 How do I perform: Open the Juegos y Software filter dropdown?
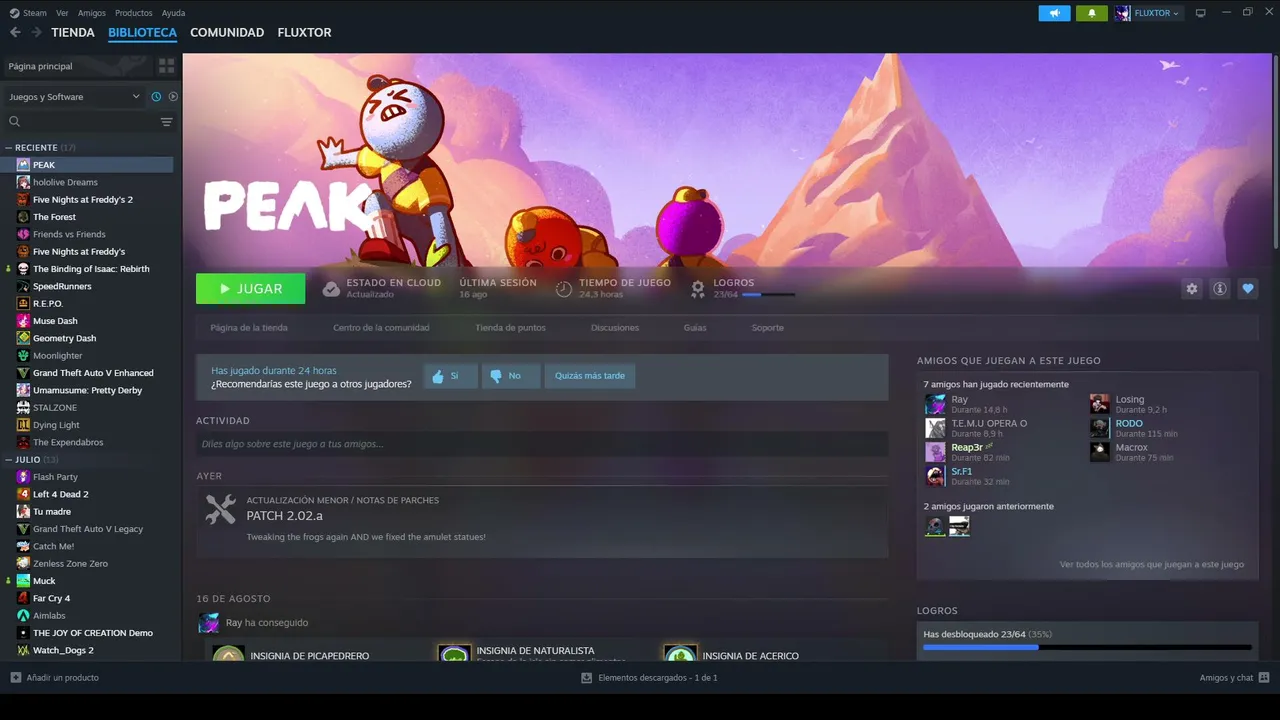pyautogui.click(x=74, y=97)
